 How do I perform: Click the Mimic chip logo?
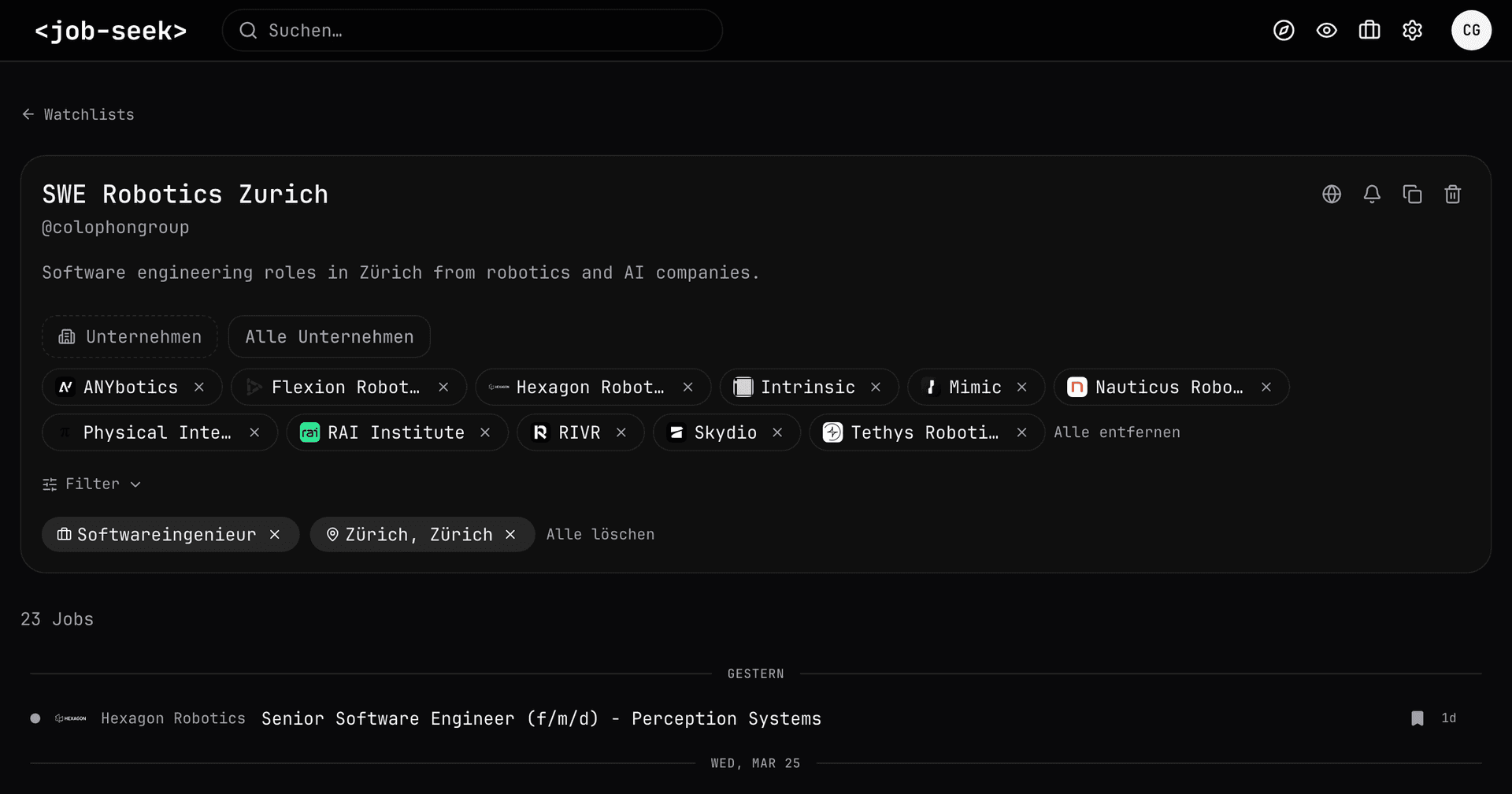point(932,388)
